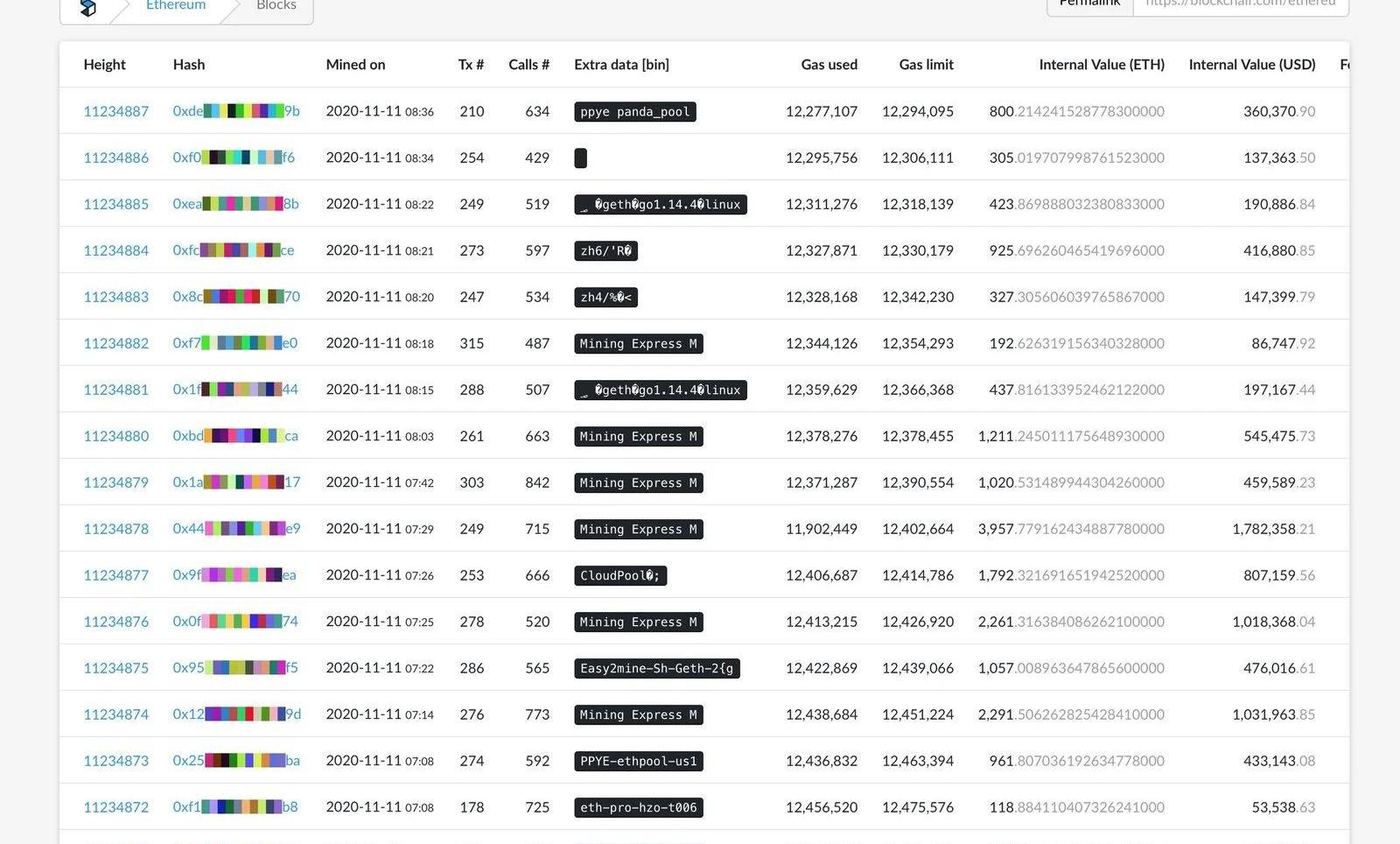Open block height 11234887
Viewport: 1400px width, 844px height.
pyautogui.click(x=115, y=111)
